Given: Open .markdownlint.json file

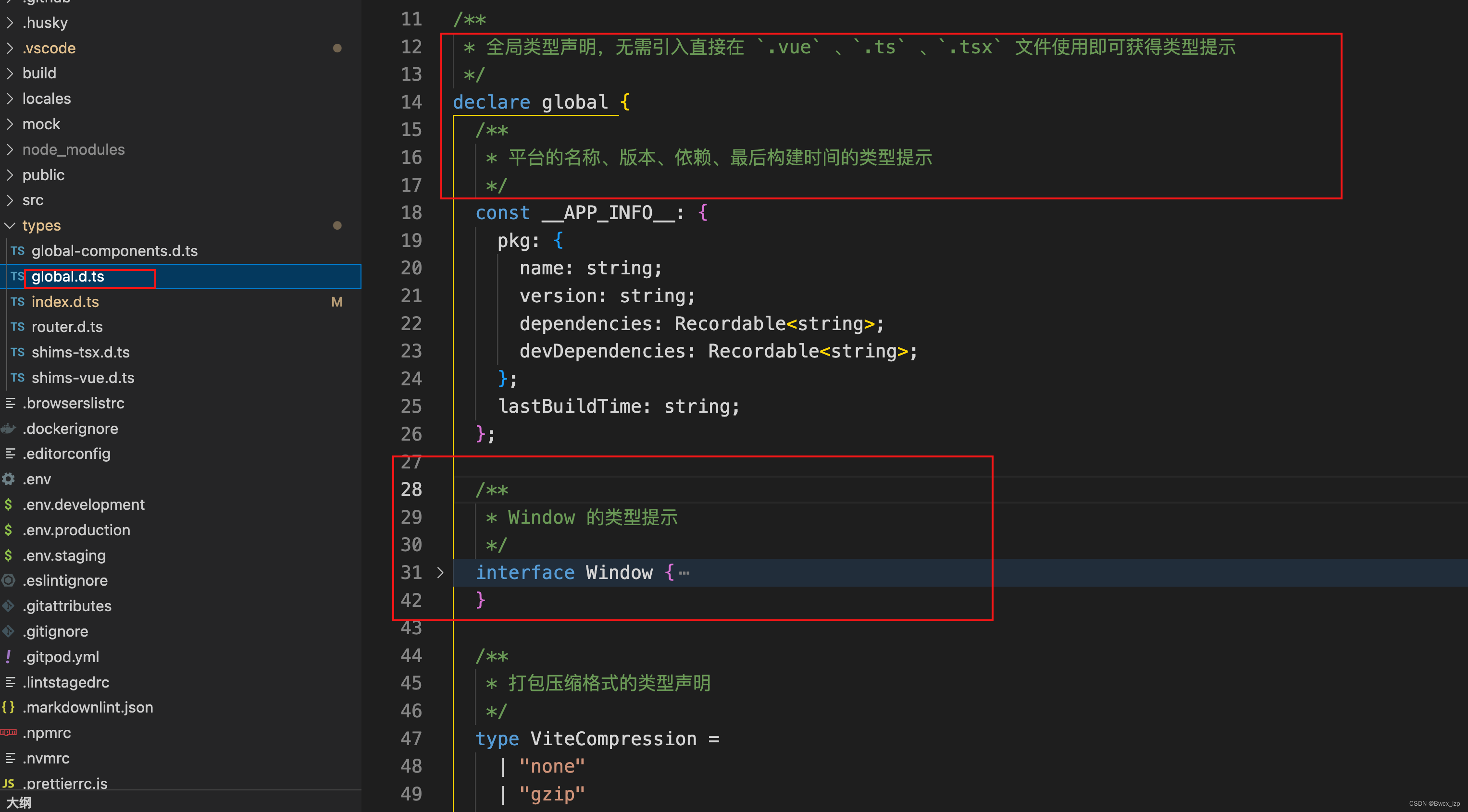Looking at the screenshot, I should click(88, 708).
